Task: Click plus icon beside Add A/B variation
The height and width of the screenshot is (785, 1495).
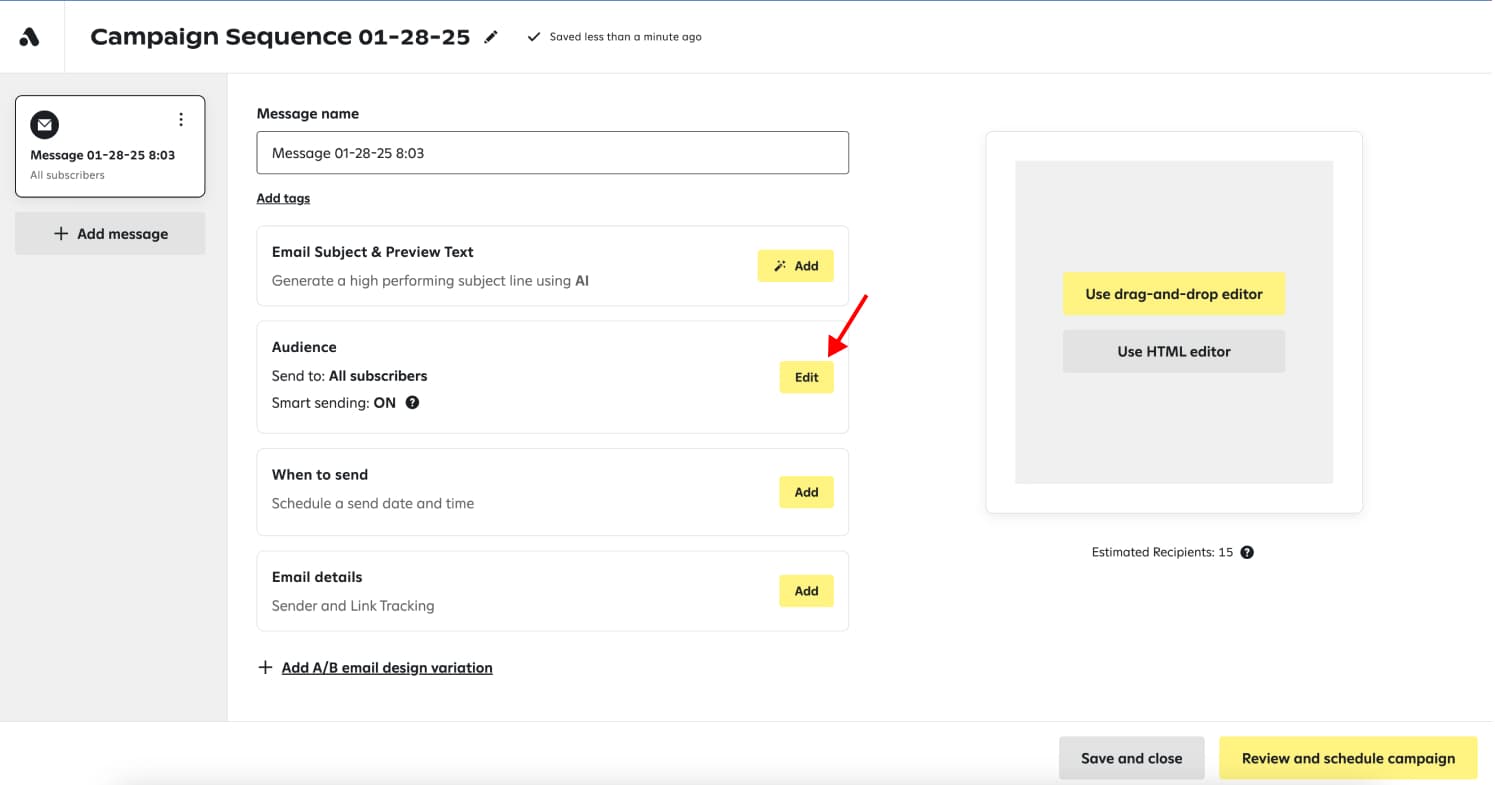Action: pos(265,667)
